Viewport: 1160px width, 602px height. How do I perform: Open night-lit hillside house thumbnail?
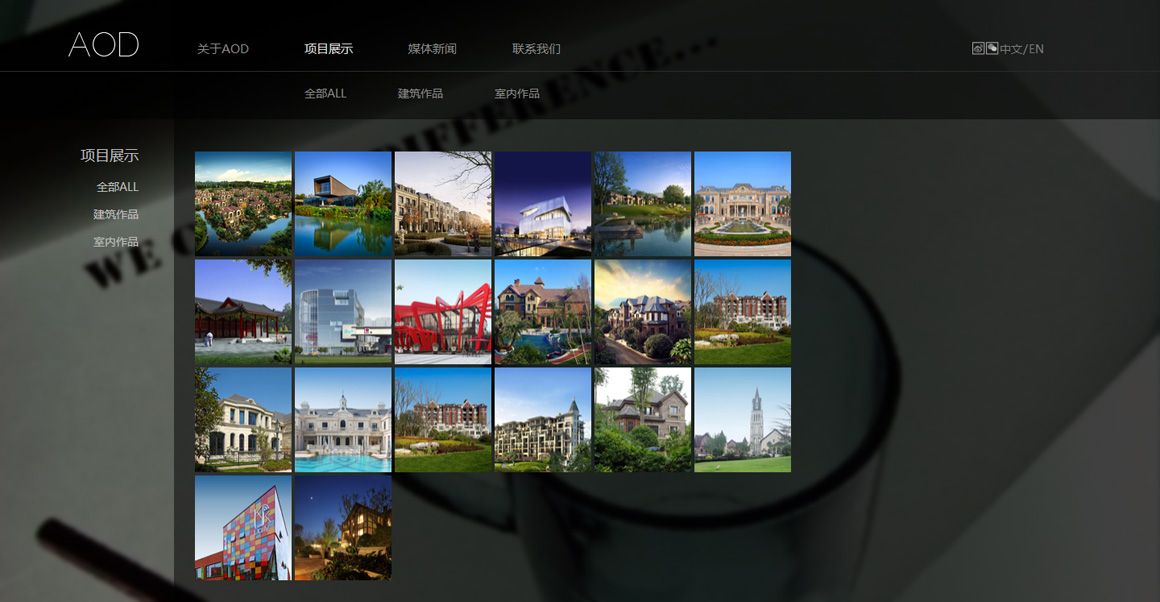[x=343, y=528]
